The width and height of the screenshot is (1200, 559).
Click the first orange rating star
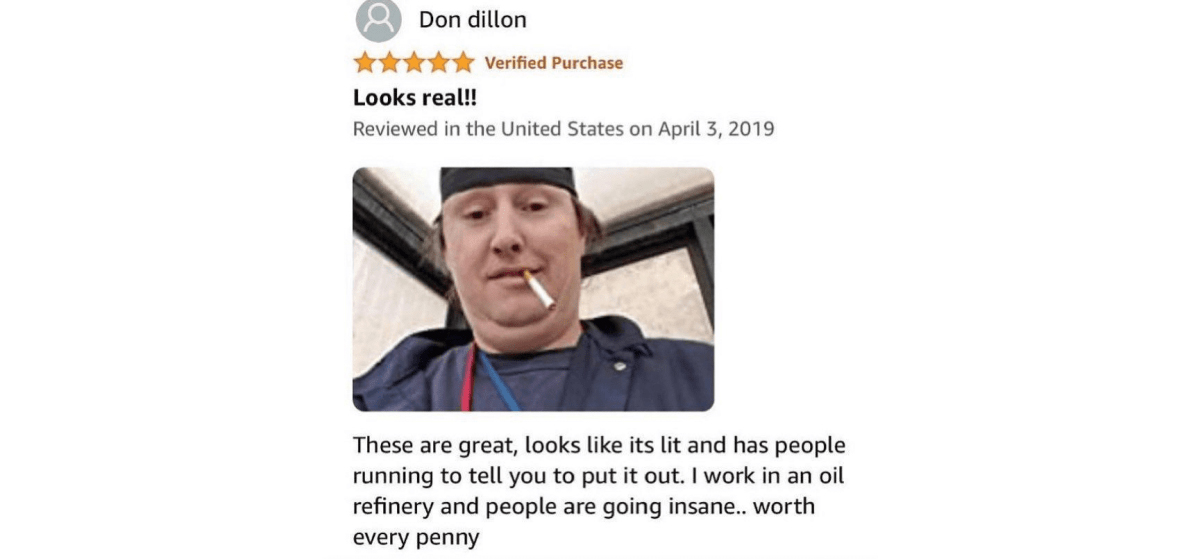pyautogui.click(x=365, y=63)
